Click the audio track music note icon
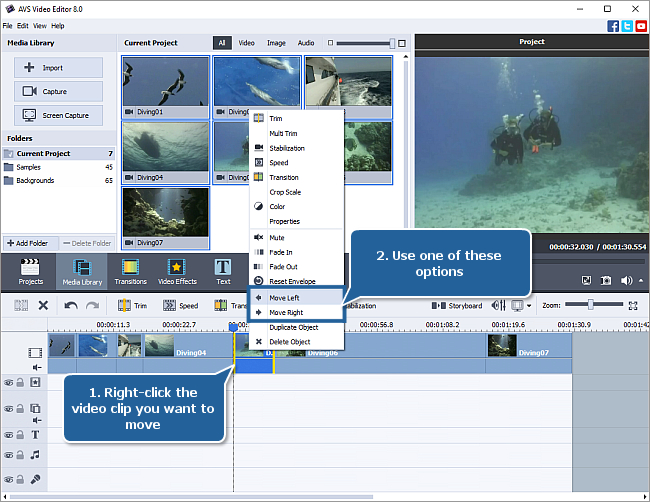 tap(35, 455)
